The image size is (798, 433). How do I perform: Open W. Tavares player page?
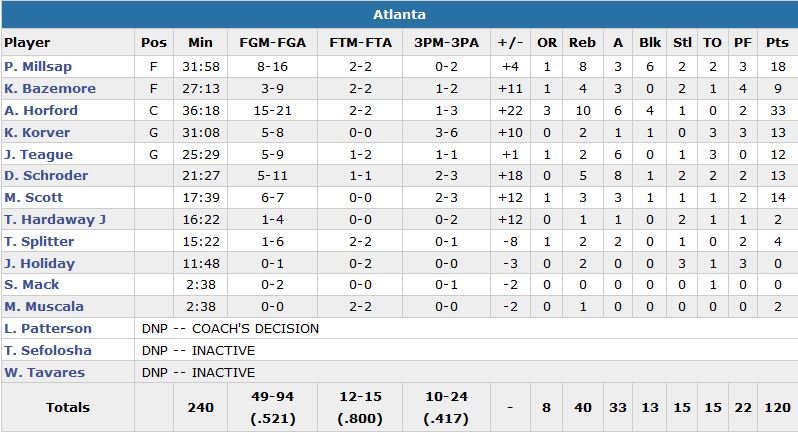coord(44,373)
